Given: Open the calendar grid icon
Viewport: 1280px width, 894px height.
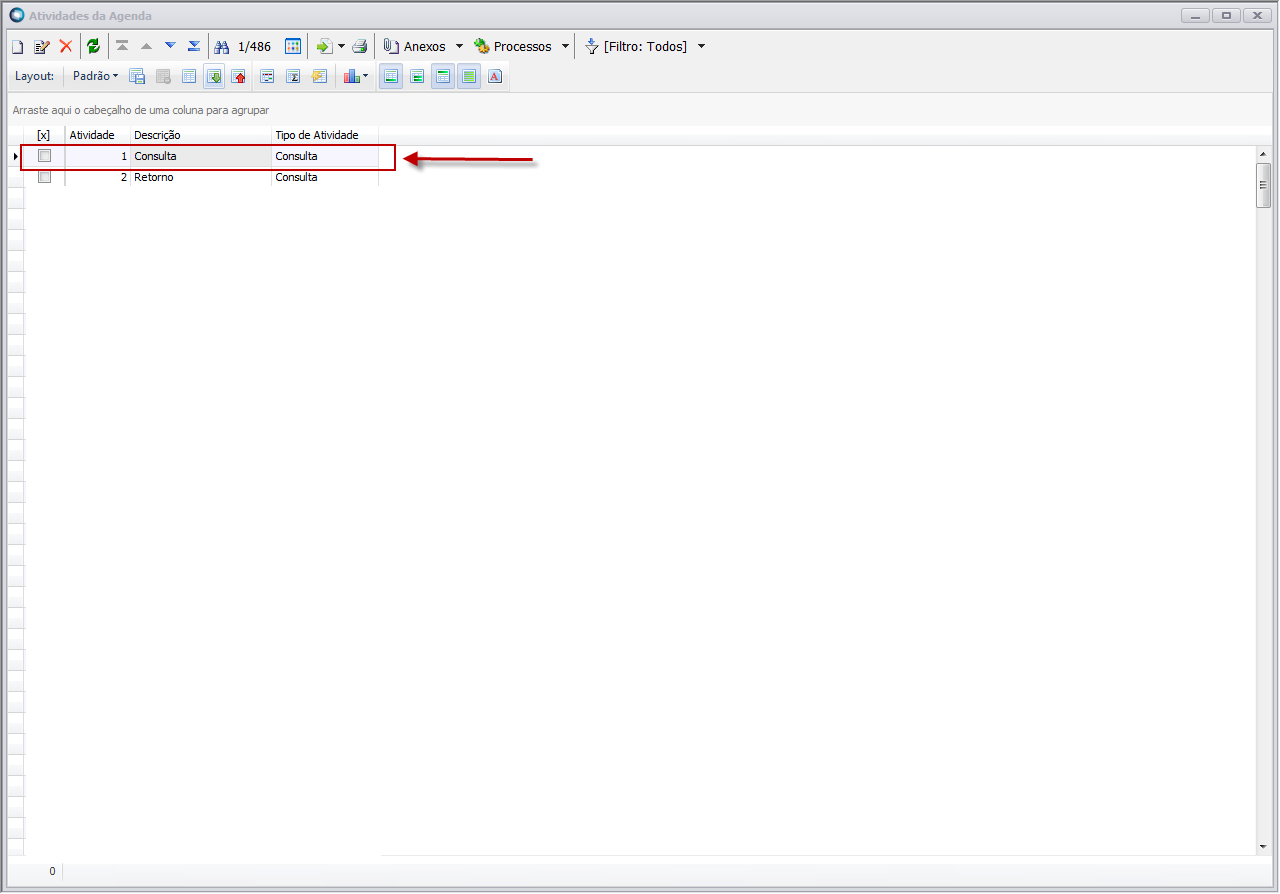Looking at the screenshot, I should point(293,46).
